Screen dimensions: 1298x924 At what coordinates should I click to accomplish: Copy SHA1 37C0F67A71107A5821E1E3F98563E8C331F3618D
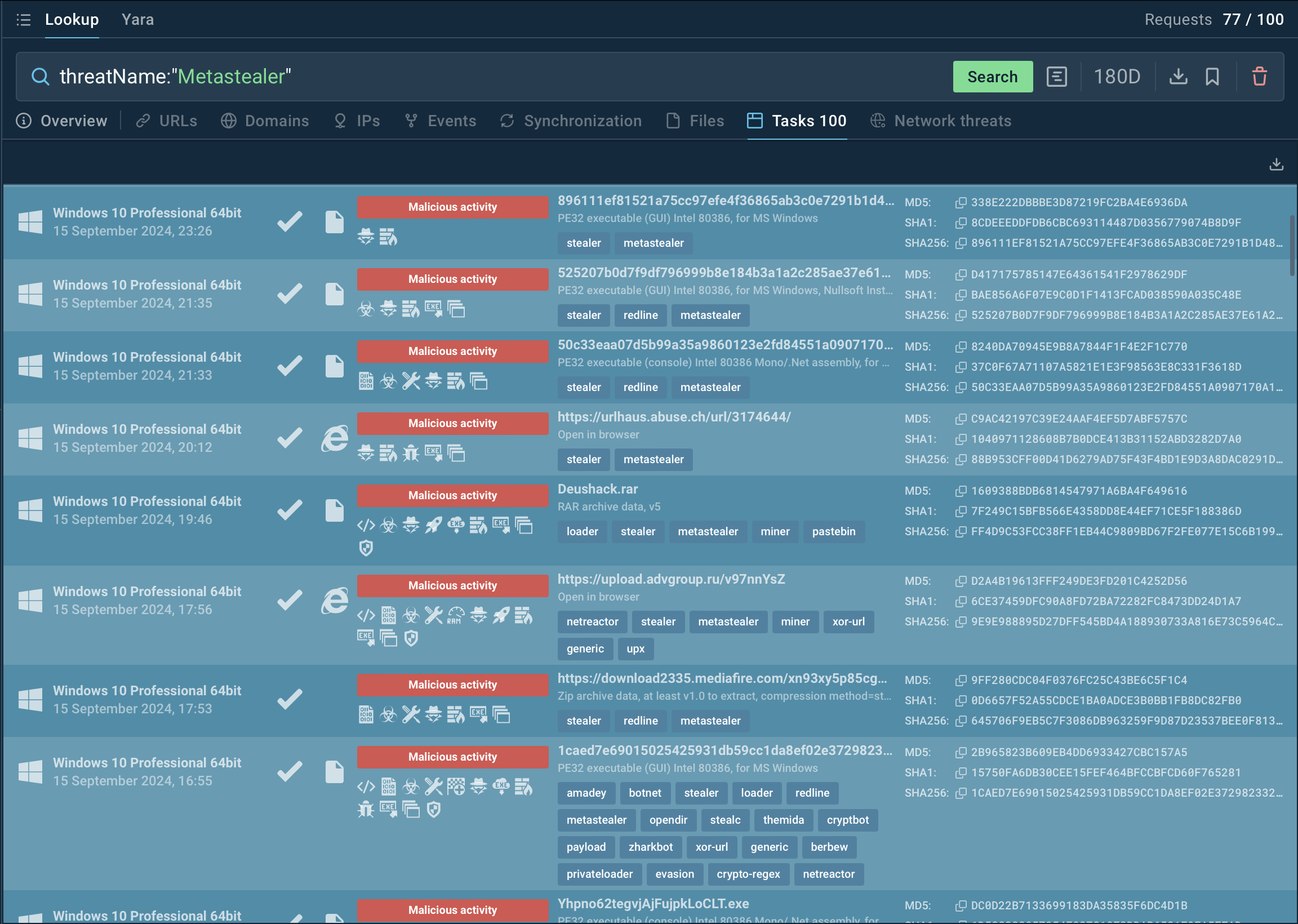coord(961,367)
